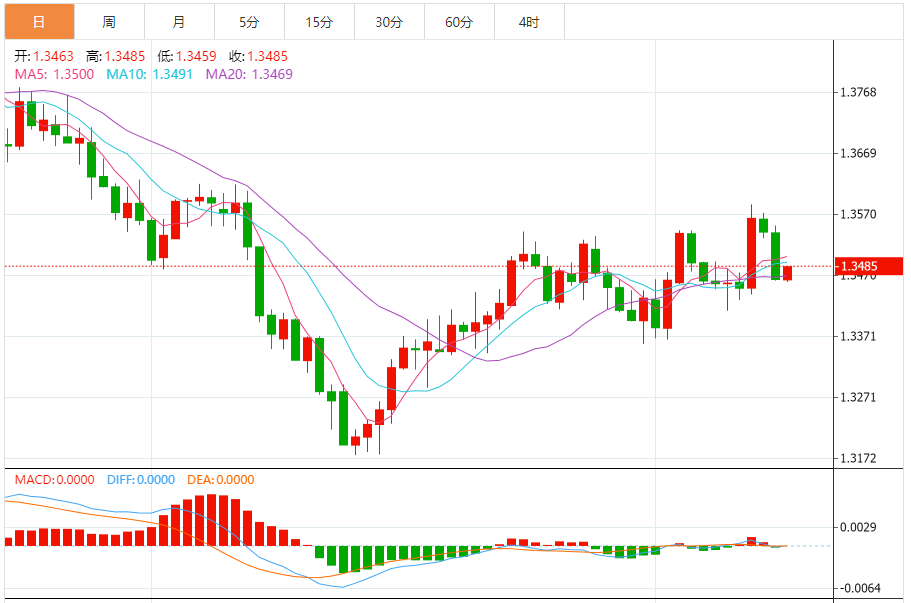Image resolution: width=911 pixels, height=603 pixels.
Task: Click the MA20: 1.3469 indicator label
Action: pyautogui.click(x=249, y=74)
